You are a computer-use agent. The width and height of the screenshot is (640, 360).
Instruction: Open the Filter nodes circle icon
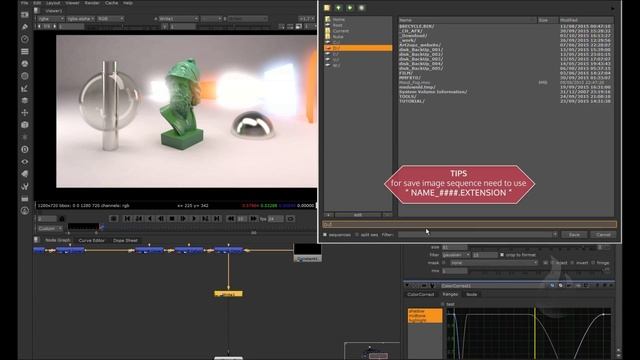(x=24, y=76)
